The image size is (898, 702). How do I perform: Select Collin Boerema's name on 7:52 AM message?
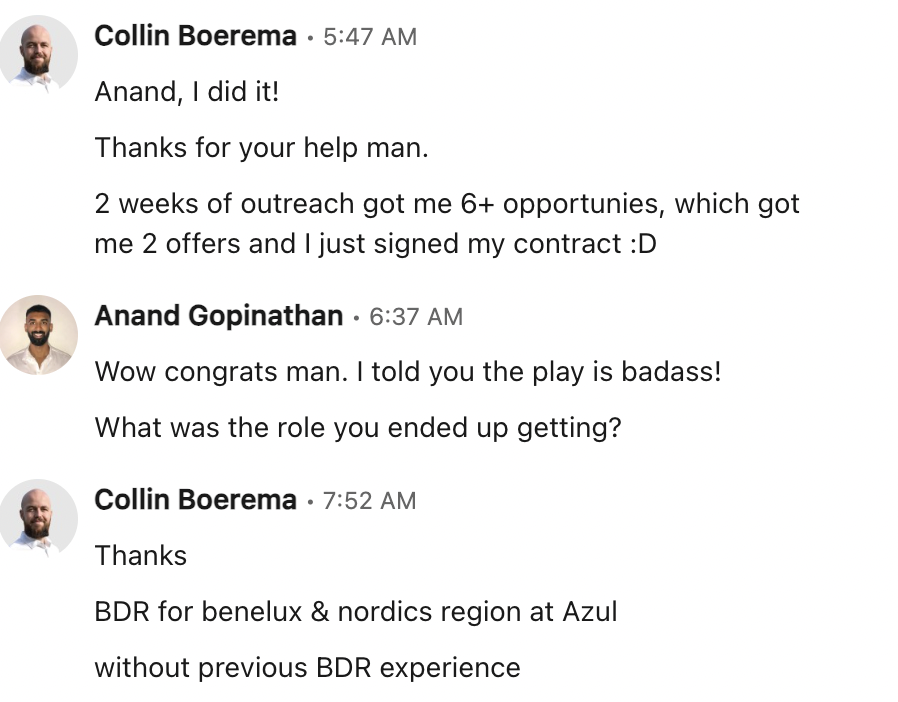click(x=195, y=500)
